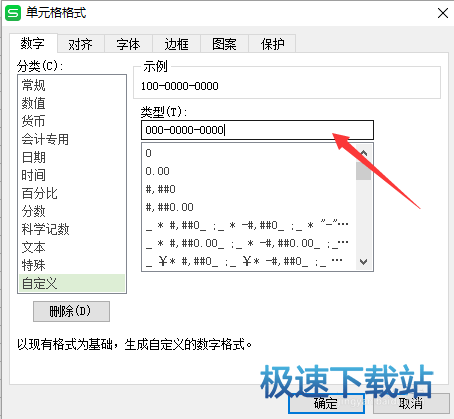Click the 类型 format input field
Viewport: 454px width, 419px height.
coord(257,130)
